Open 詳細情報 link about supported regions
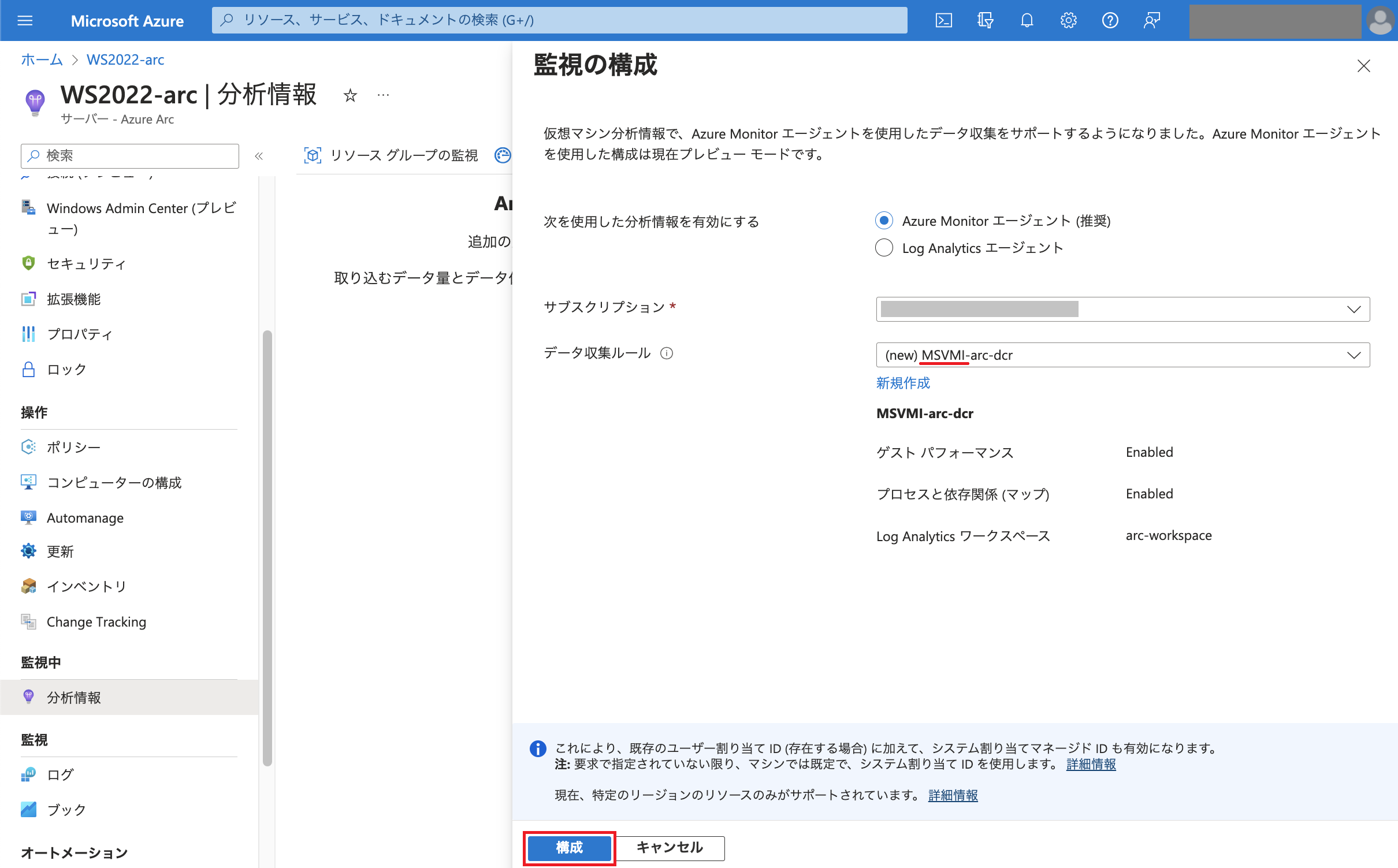 953,796
